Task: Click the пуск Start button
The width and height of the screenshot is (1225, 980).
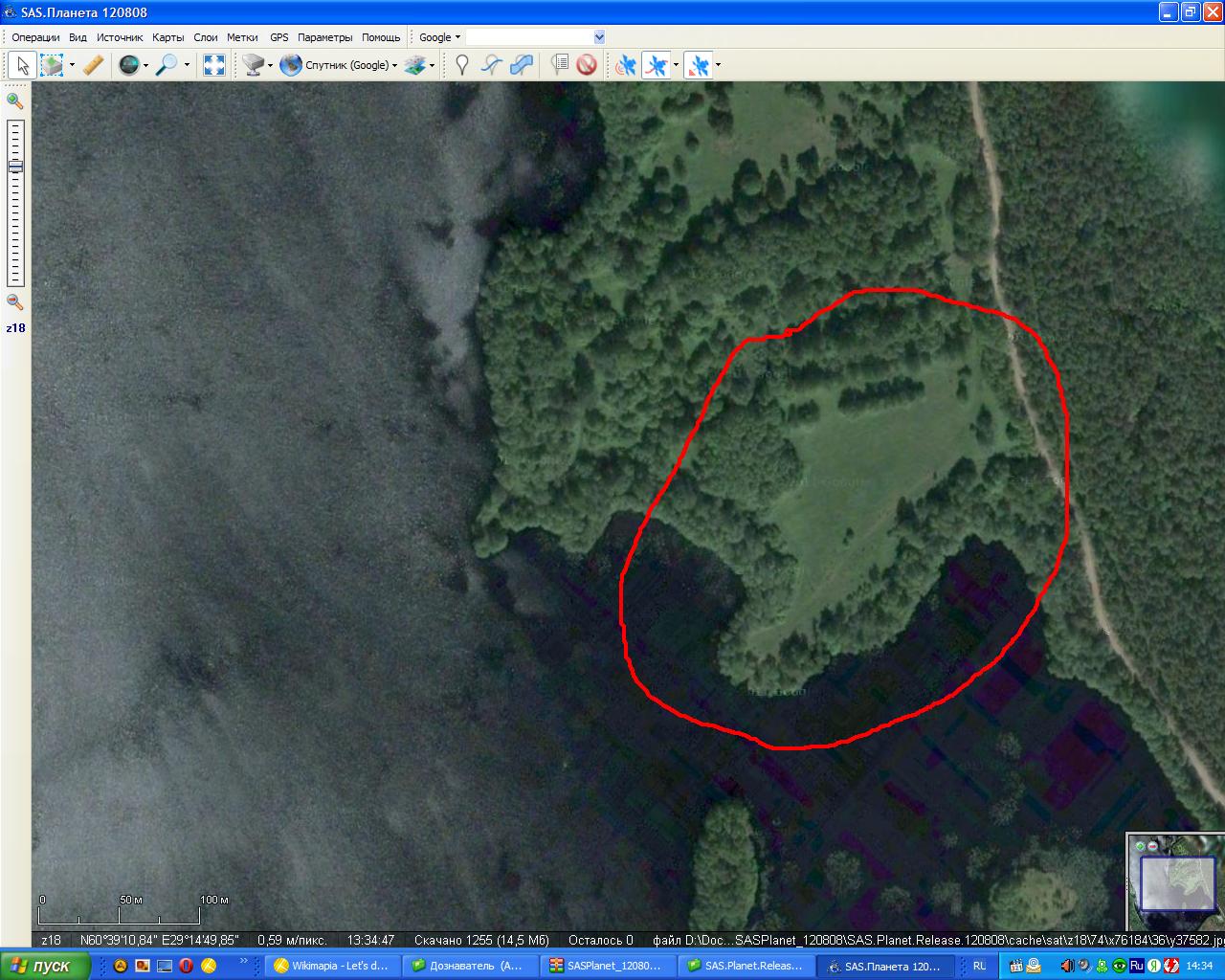Action: pyautogui.click(x=44, y=966)
